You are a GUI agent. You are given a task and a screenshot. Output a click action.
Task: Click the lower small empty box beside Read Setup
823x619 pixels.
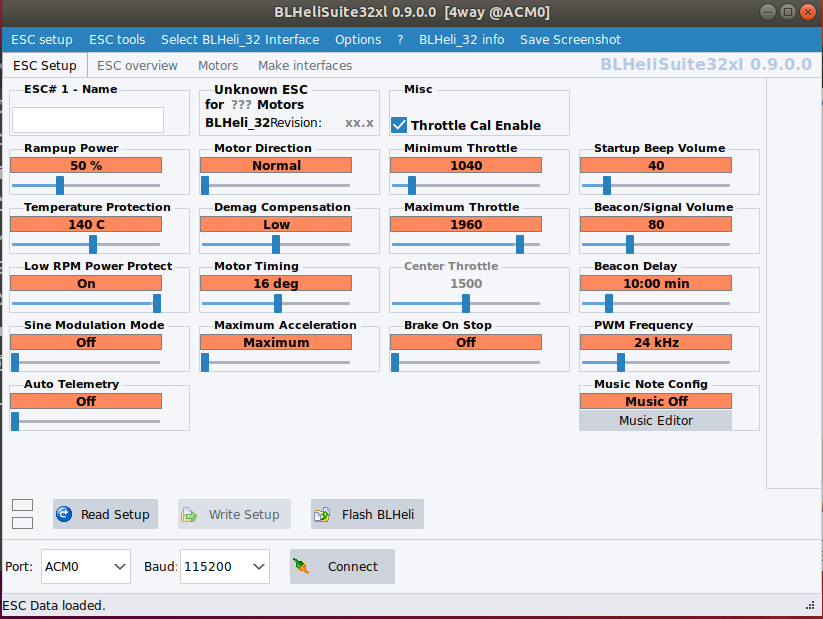coord(23,523)
